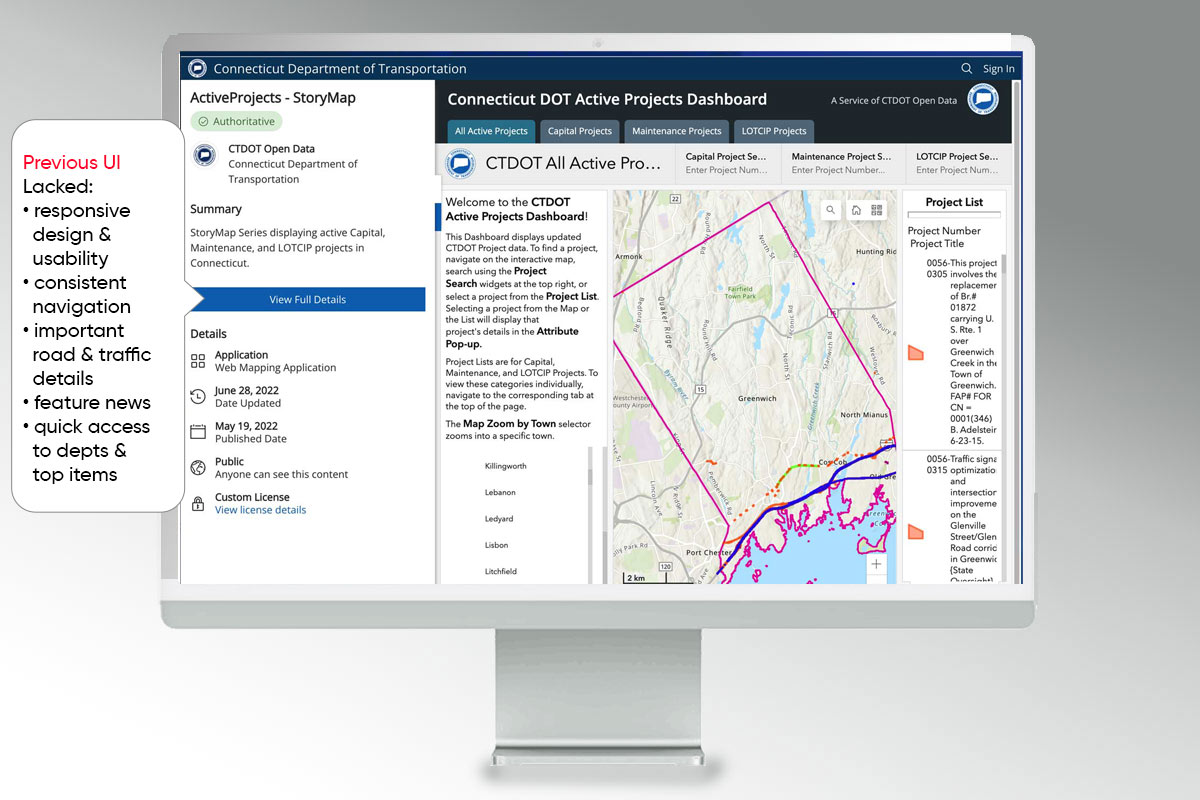Click the orange polygon icon for project 0056-0315
1200x800 pixels.
915,532
